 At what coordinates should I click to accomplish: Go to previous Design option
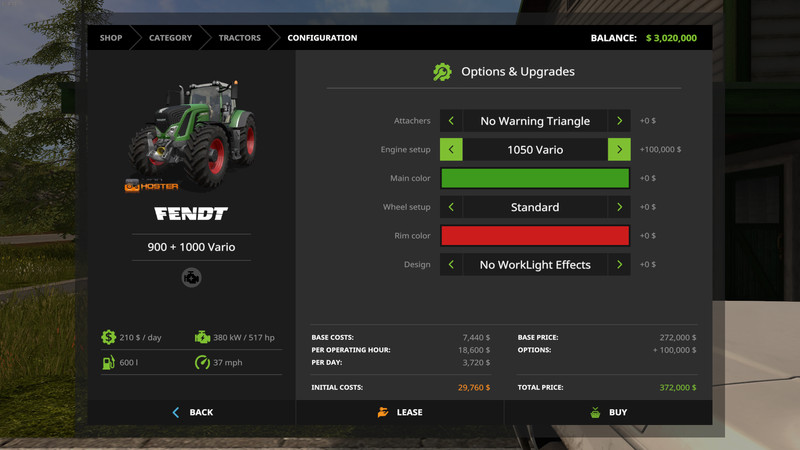tap(451, 265)
